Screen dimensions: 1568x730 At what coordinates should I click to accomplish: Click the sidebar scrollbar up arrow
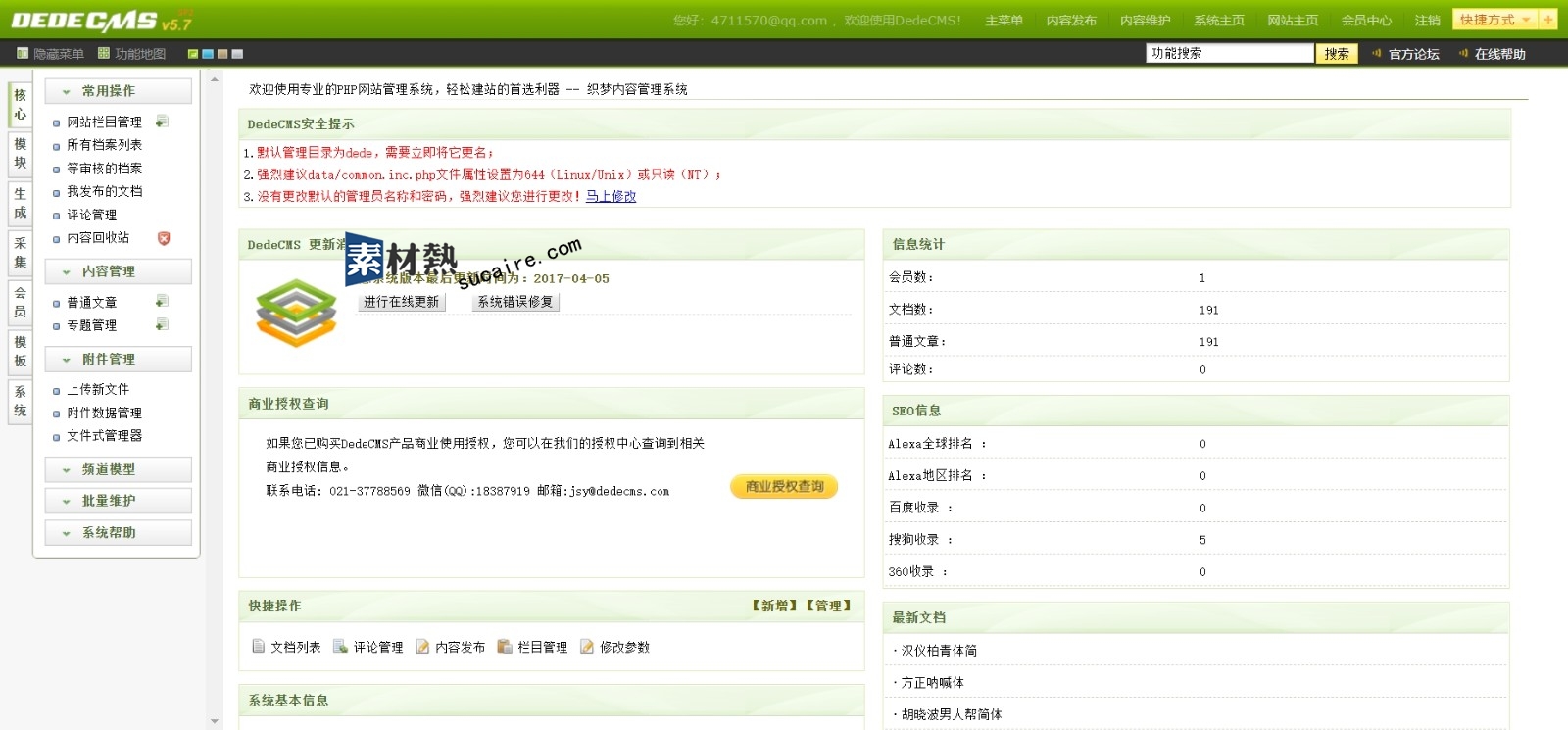pyautogui.click(x=215, y=78)
